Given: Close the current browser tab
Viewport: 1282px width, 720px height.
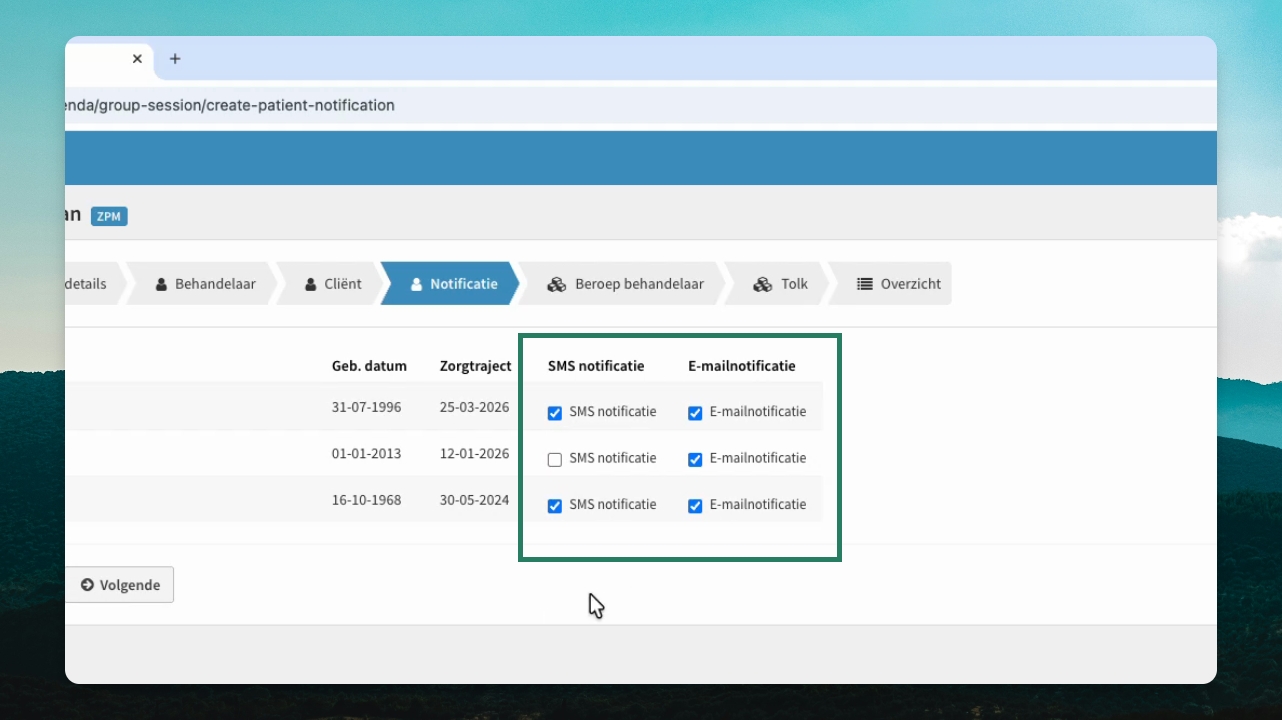Looking at the screenshot, I should (x=137, y=59).
